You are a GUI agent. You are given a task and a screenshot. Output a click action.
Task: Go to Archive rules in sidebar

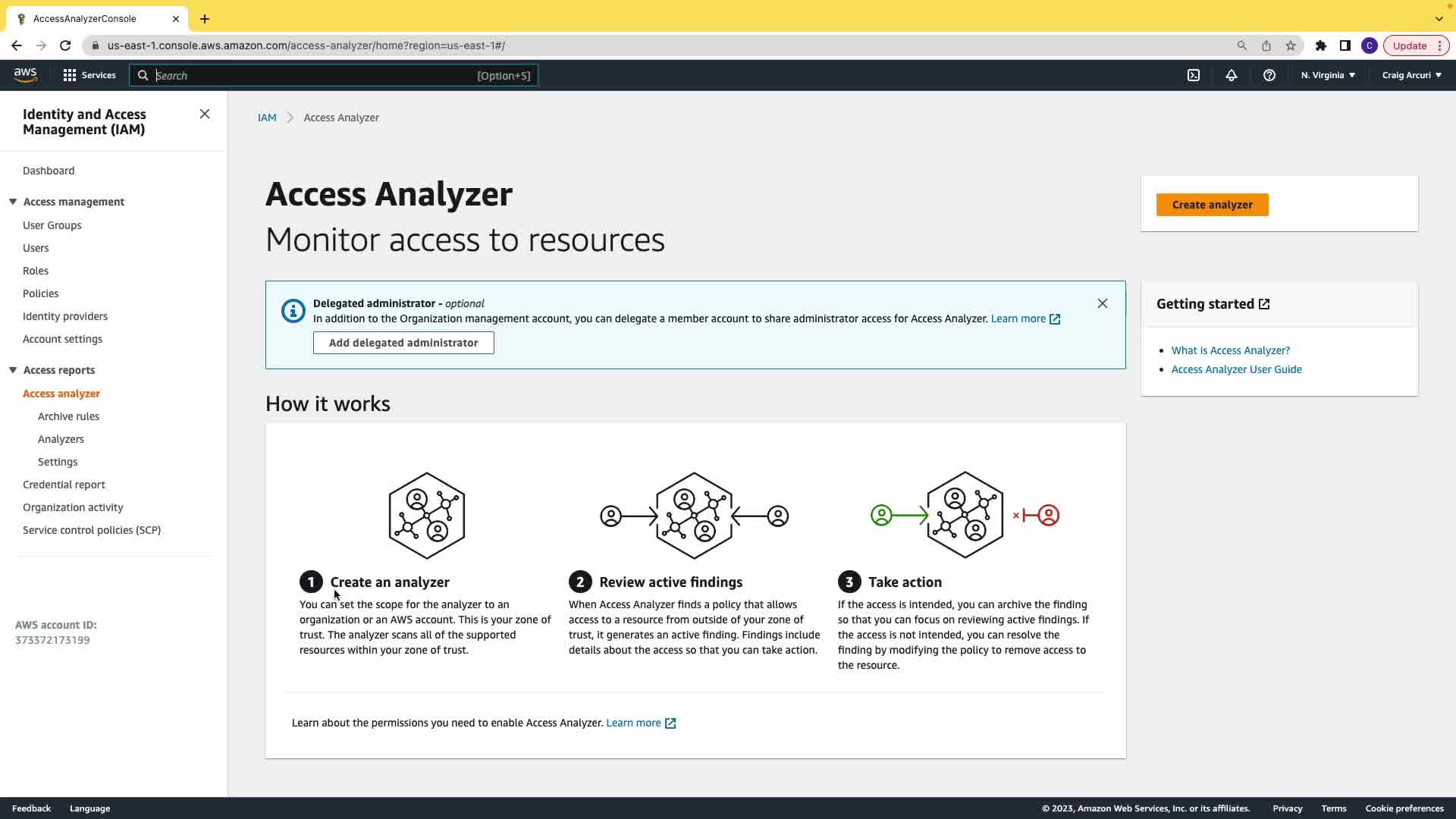click(x=68, y=416)
